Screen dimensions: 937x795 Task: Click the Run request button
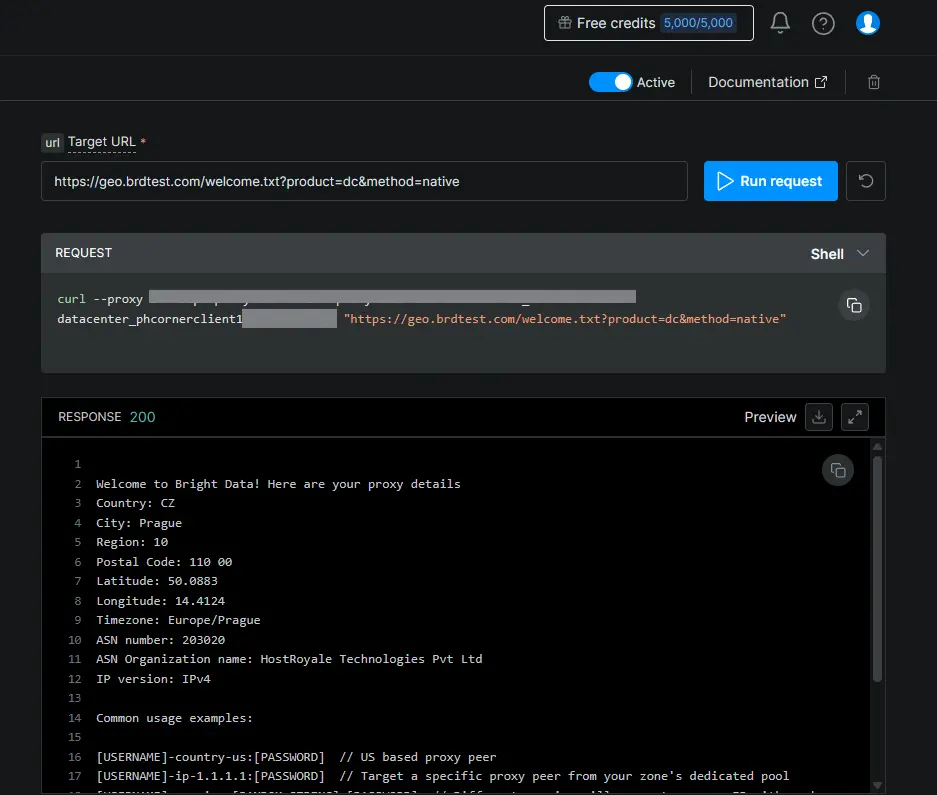[x=770, y=181]
